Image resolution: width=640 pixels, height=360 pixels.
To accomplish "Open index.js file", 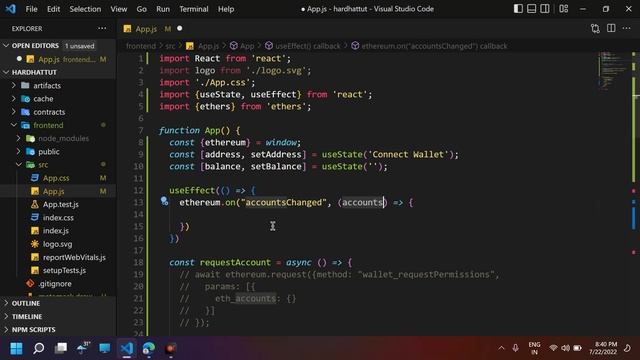I will click(58, 231).
